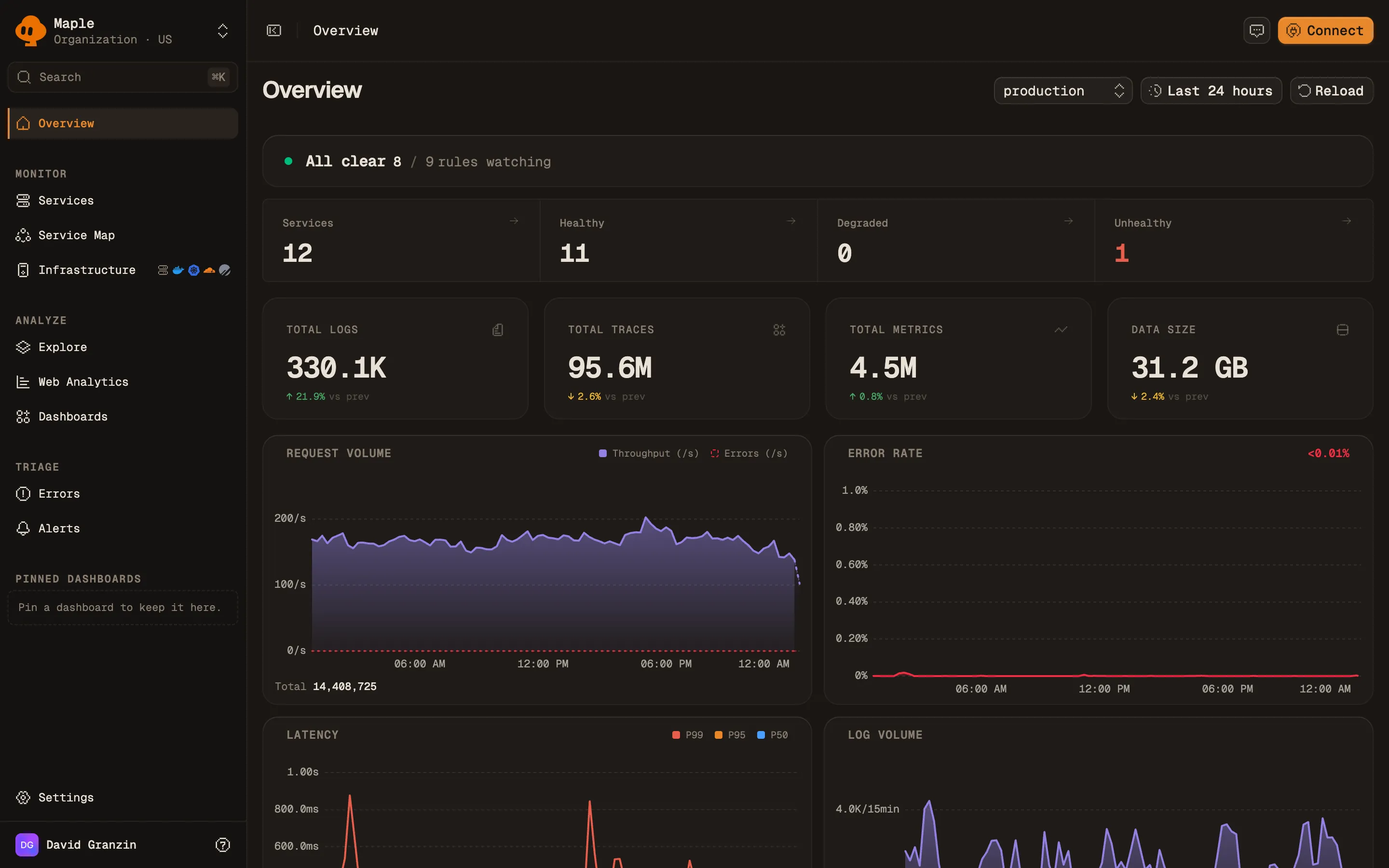The image size is (1389, 868).
Task: Toggle the P95 latency legend
Action: coord(730,735)
